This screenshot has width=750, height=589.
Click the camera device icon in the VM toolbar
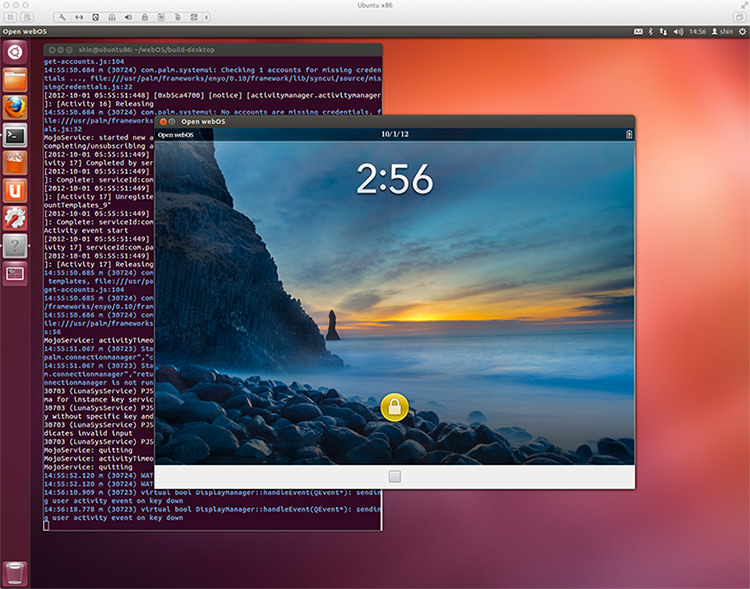pos(161,17)
